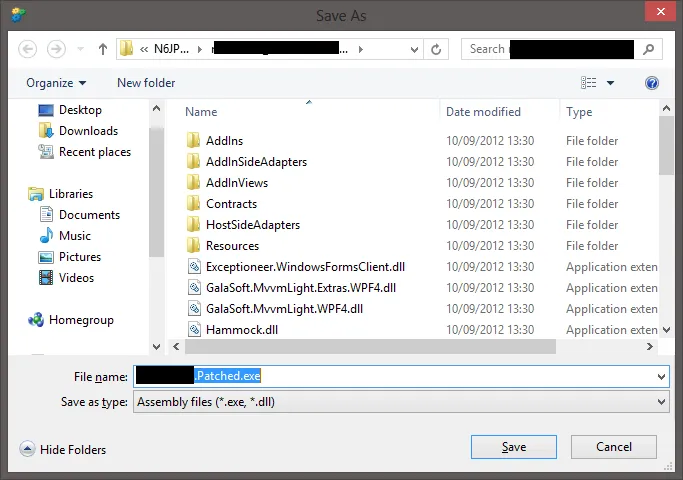
Task: Sort files by Name column header
Action: click(x=201, y=112)
